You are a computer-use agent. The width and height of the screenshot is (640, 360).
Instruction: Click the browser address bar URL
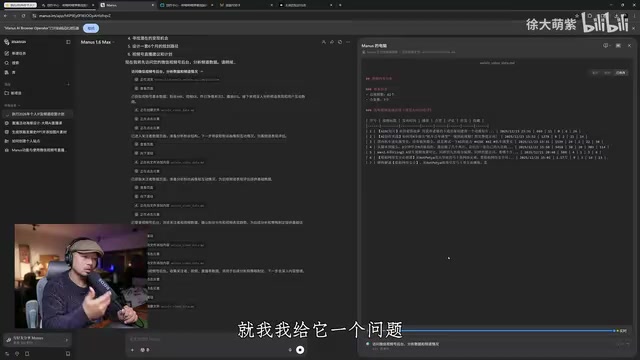click(75, 16)
